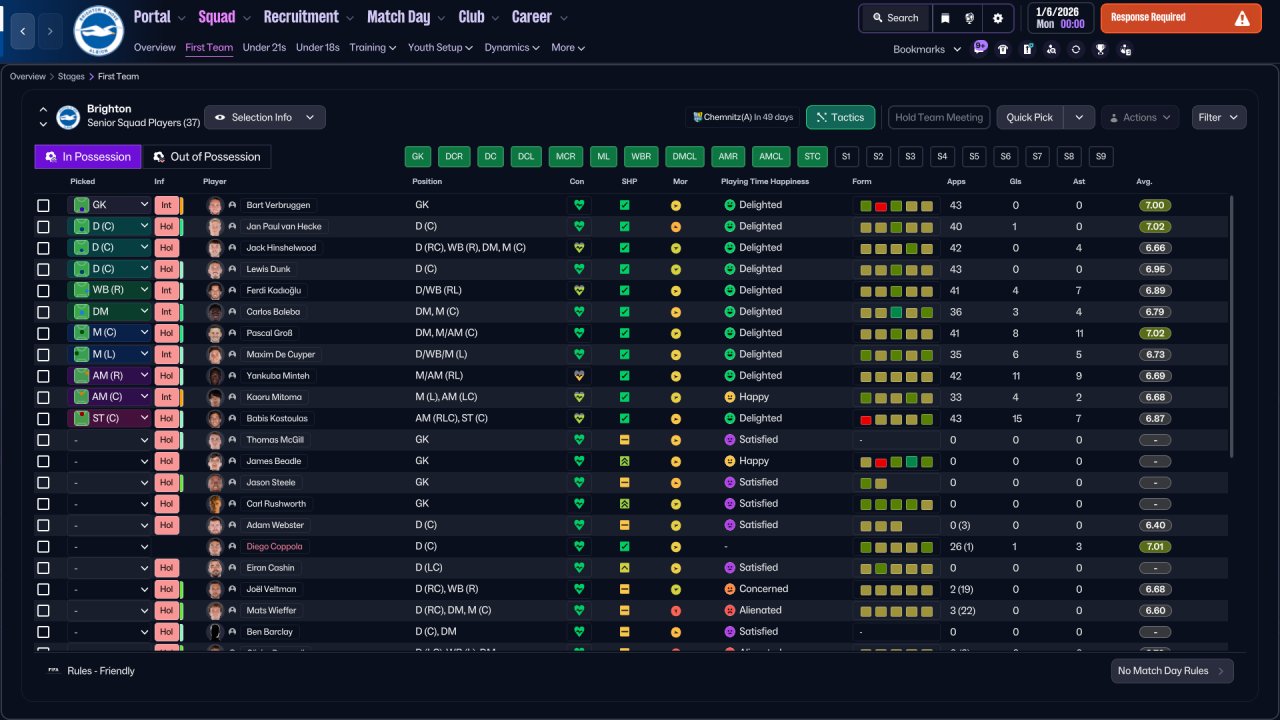
Task: Open the settings gear icon
Action: click(x=997, y=18)
